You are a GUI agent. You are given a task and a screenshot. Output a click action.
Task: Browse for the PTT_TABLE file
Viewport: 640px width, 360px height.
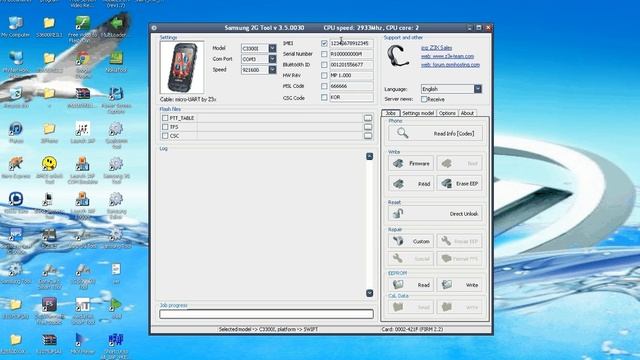pos(368,118)
